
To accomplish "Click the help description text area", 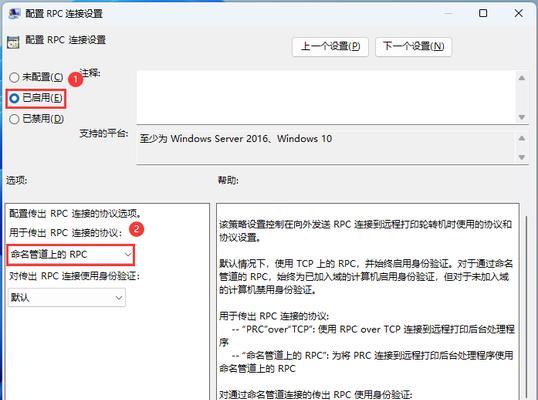I will pyautogui.click(x=368, y=302).
